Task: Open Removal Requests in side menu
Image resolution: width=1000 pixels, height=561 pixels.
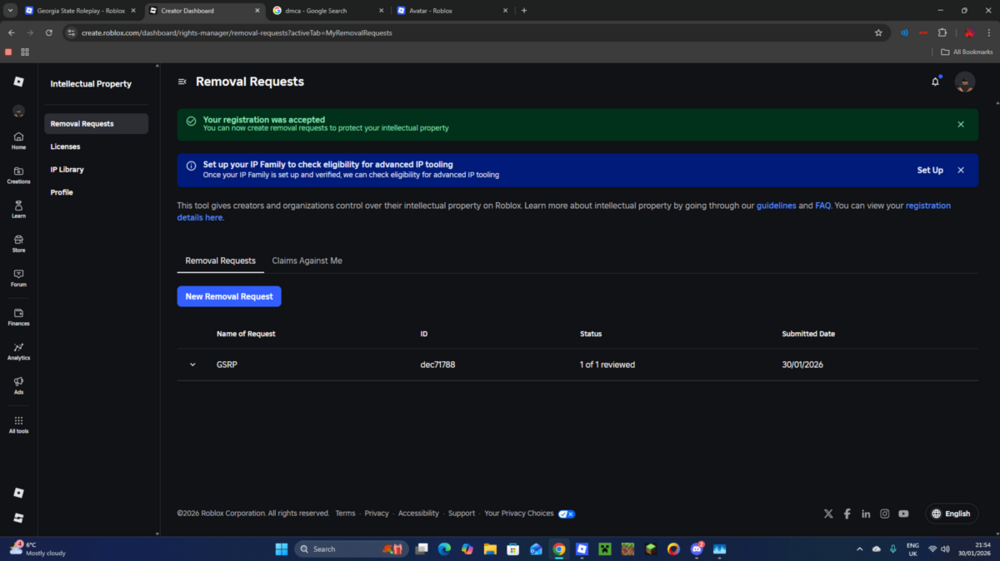Action: [x=96, y=124]
